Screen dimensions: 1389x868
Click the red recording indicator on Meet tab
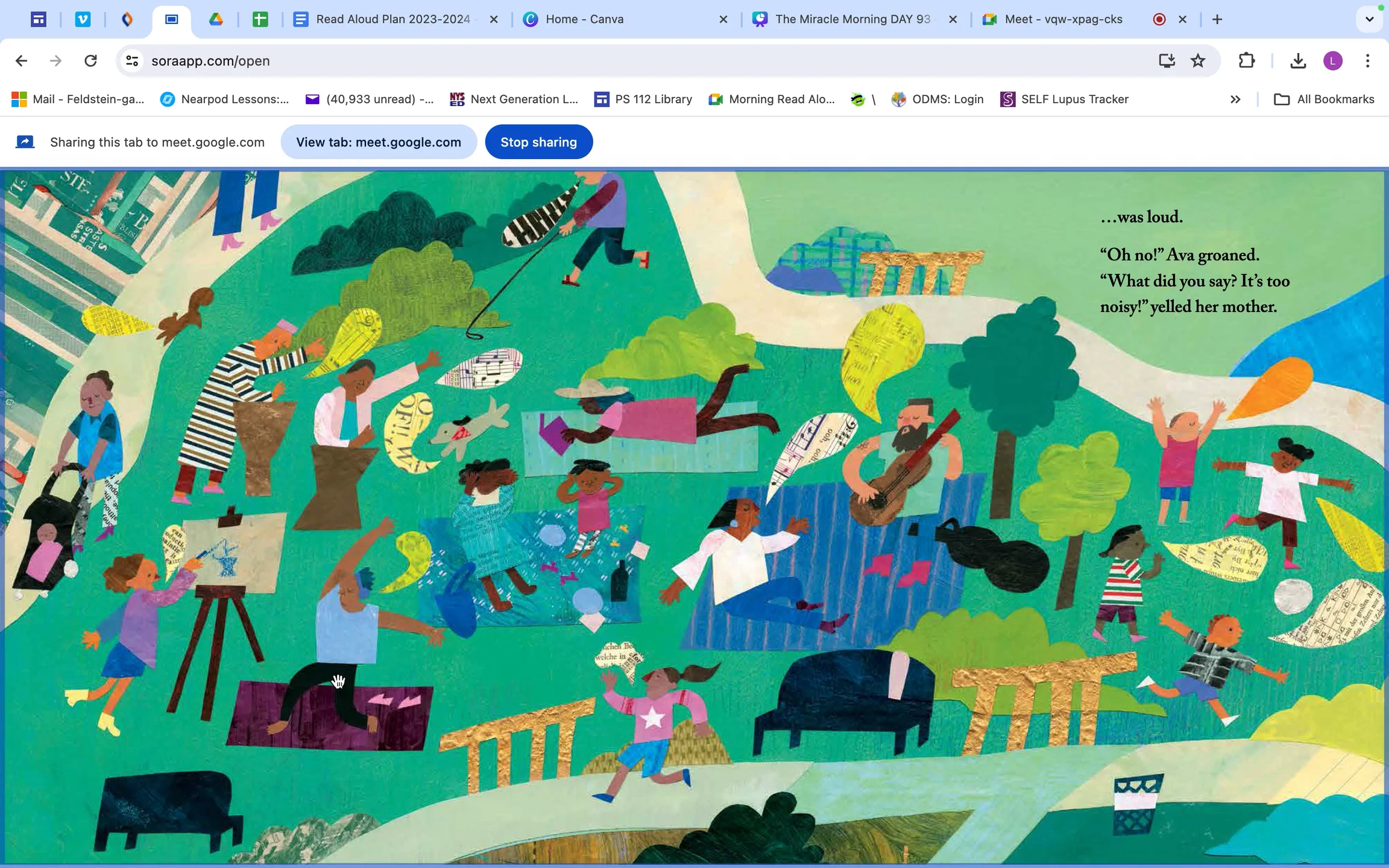point(1159,19)
